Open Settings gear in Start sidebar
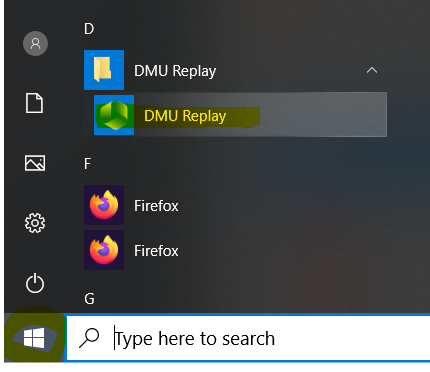Image resolution: width=430 pixels, height=372 pixels. (35, 223)
